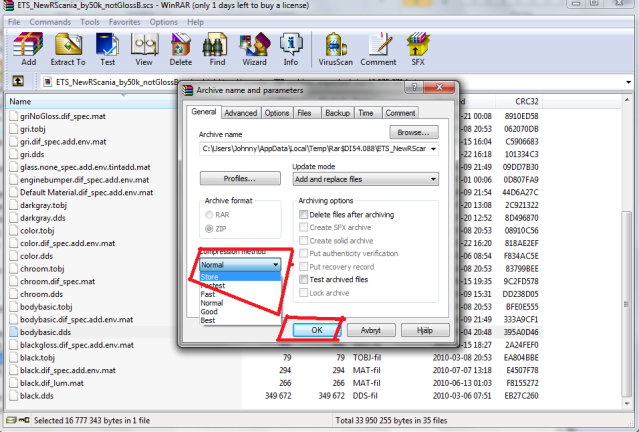Screen dimensions: 639x432
Task: Click the file icon beside gri.dds
Action: 13,154
